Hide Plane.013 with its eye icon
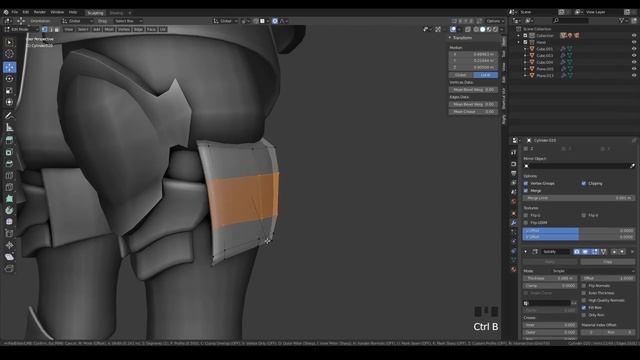Image resolution: width=640 pixels, height=360 pixels. click(634, 76)
